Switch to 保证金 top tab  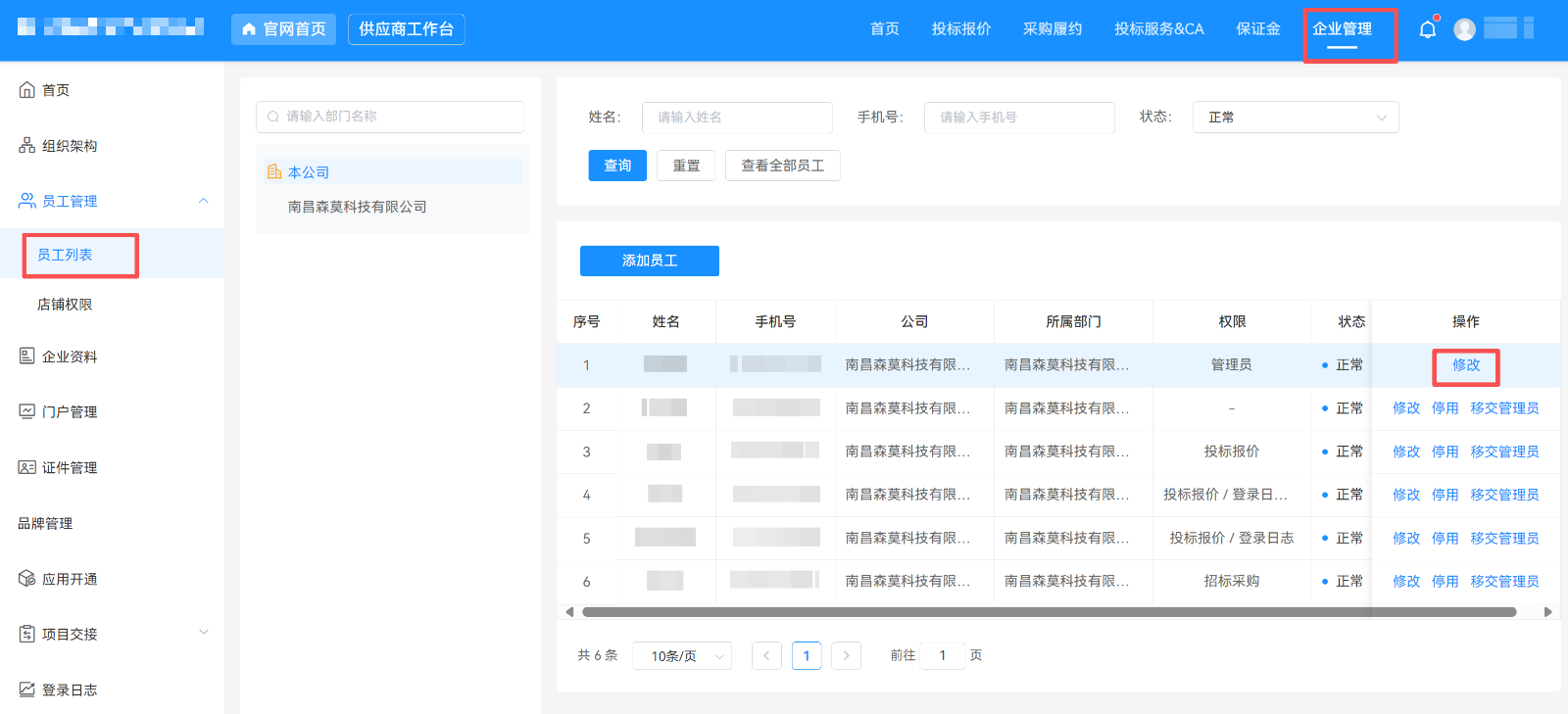click(x=1258, y=29)
